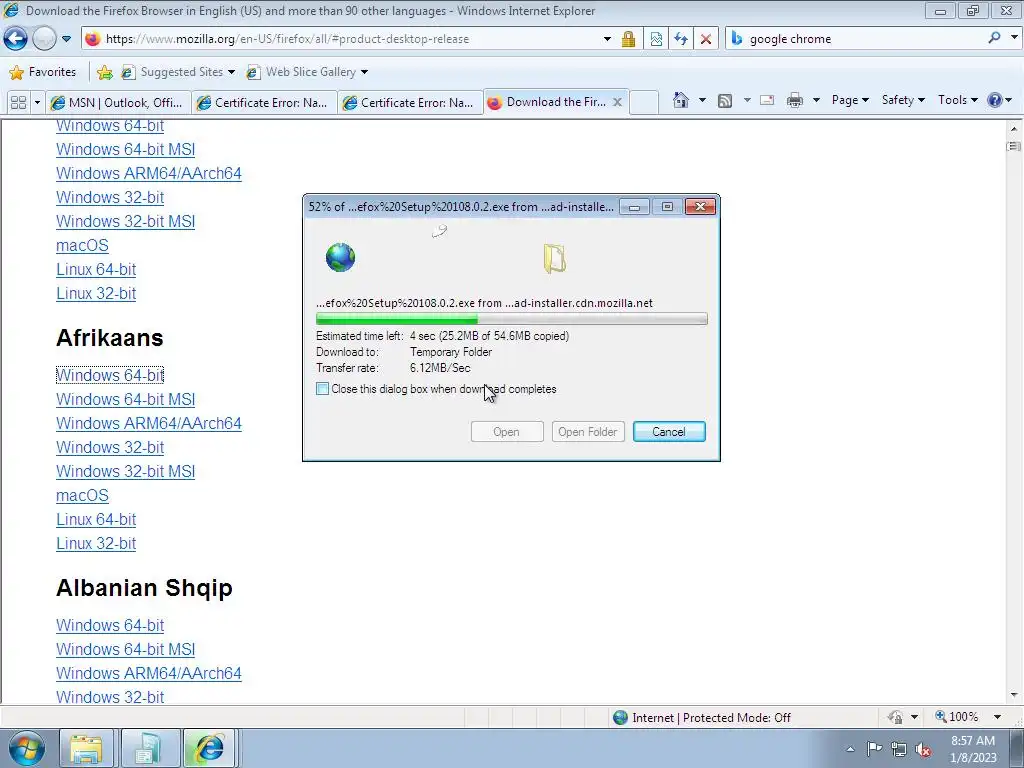
Task: Switch to the MSN Outlook tab
Action: tap(120, 103)
